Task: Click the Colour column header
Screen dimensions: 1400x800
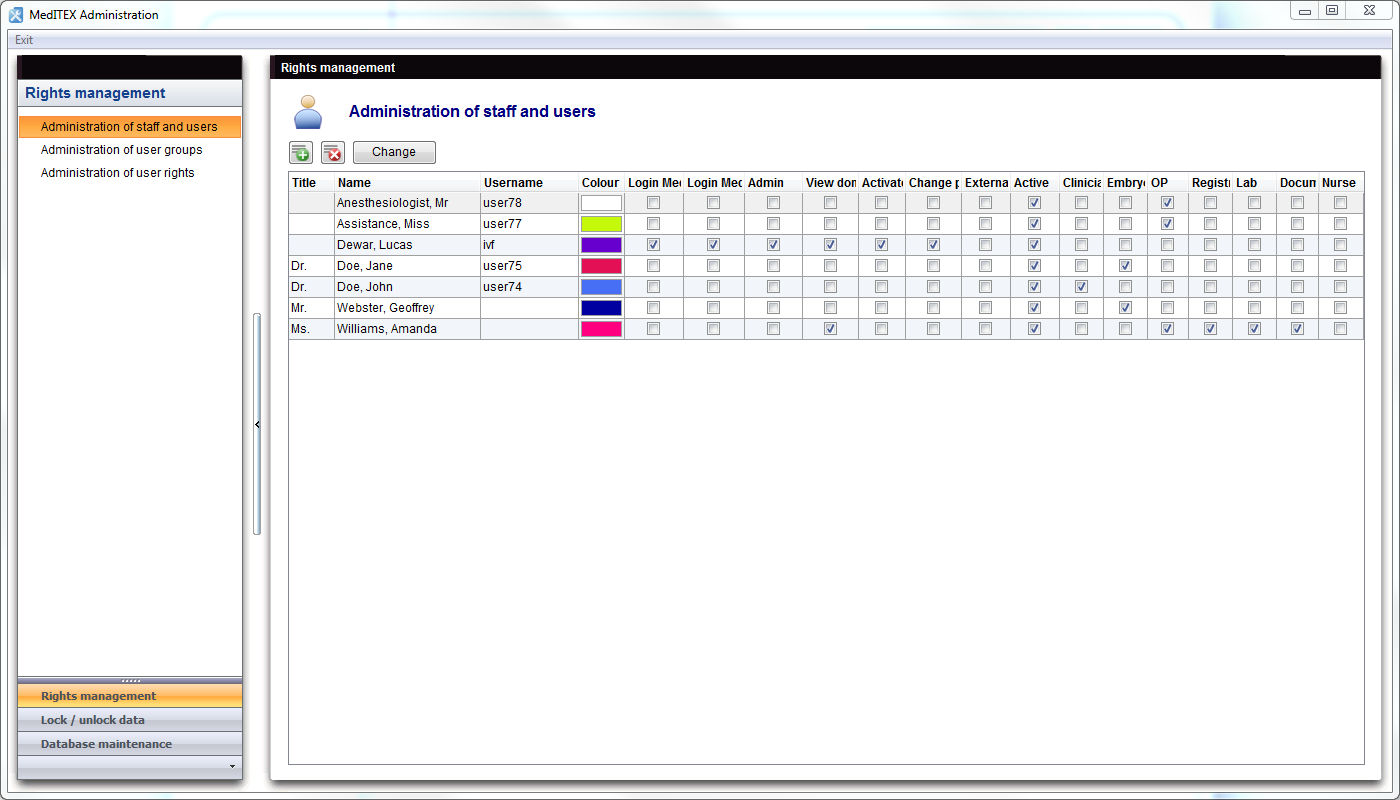Action: [601, 183]
